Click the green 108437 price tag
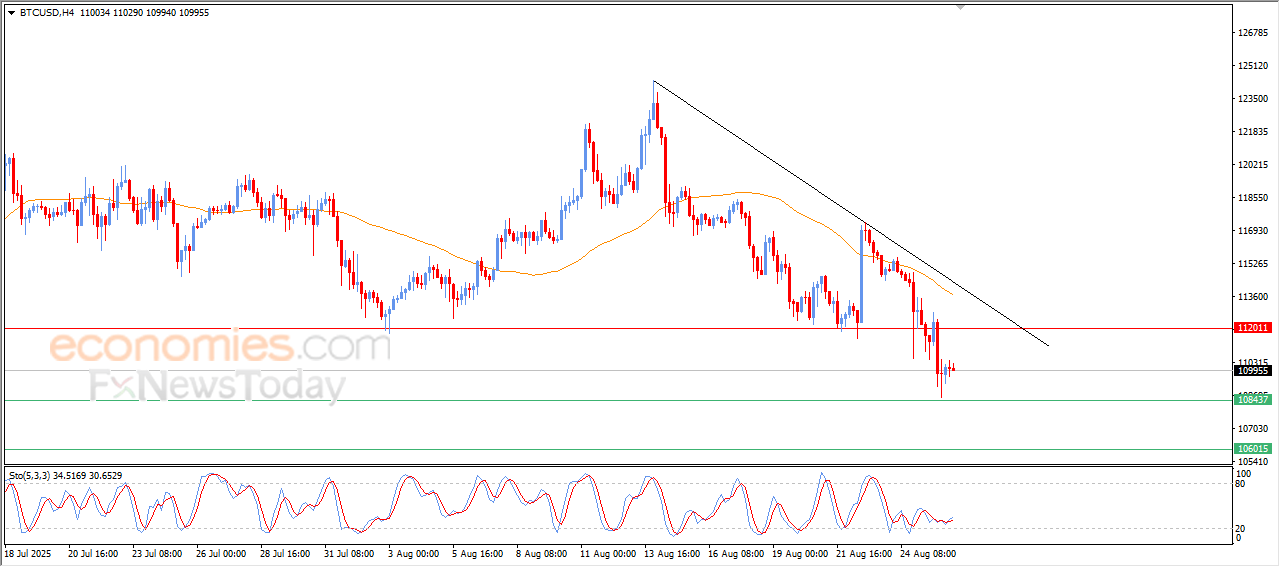The width and height of the screenshot is (1280, 567). pos(1253,399)
